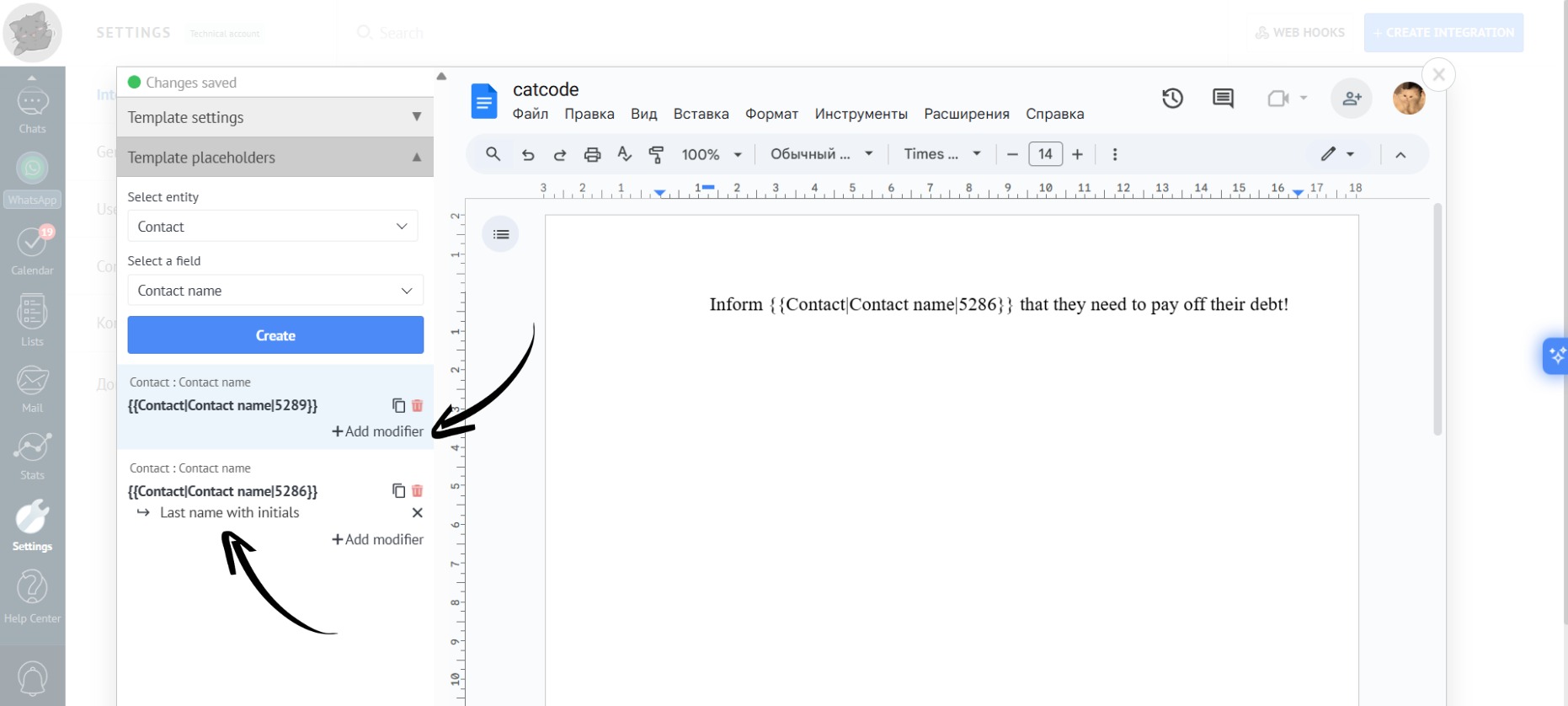Click the paint format roller icon

(656, 154)
